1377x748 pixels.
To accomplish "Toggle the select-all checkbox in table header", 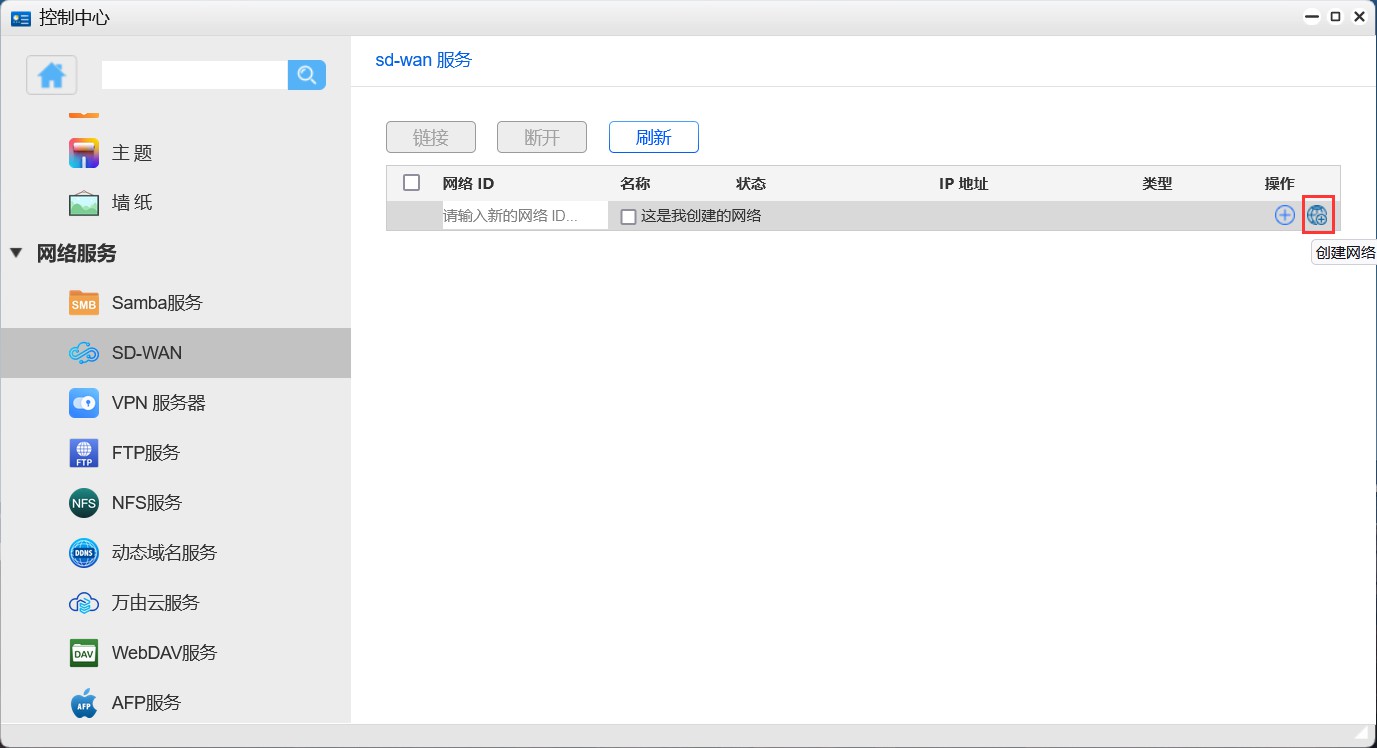I will click(411, 182).
